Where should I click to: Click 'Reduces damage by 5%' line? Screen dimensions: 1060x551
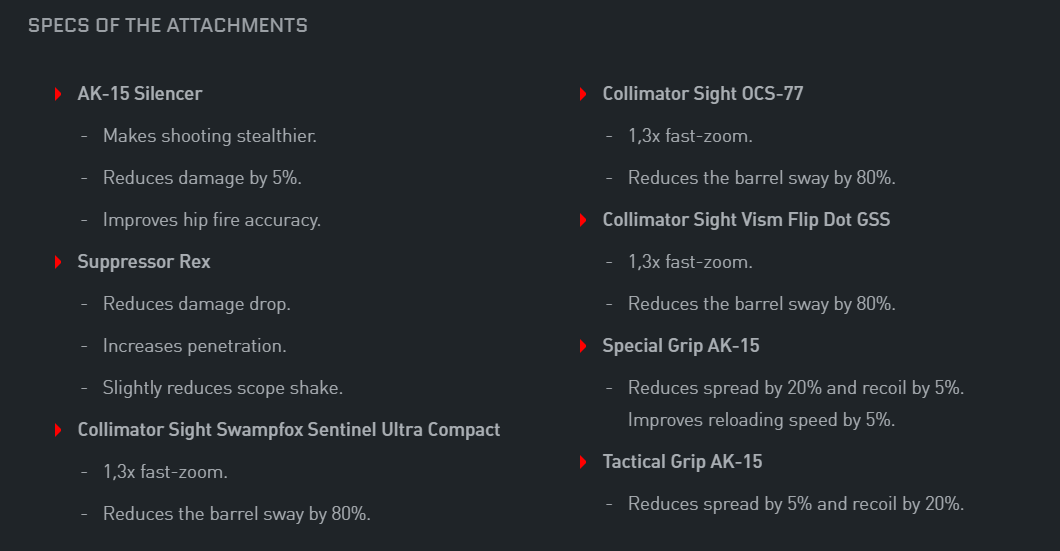tap(202, 178)
